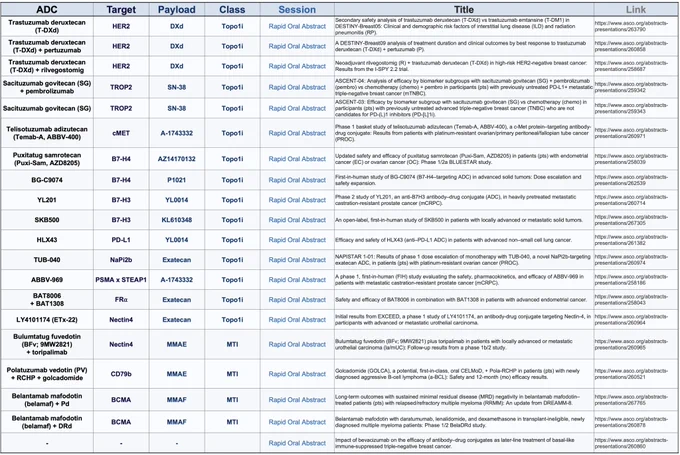Open Rapid Oral Abstract link for ABBV-969
The height and width of the screenshot is (455, 680).
tap(297, 280)
